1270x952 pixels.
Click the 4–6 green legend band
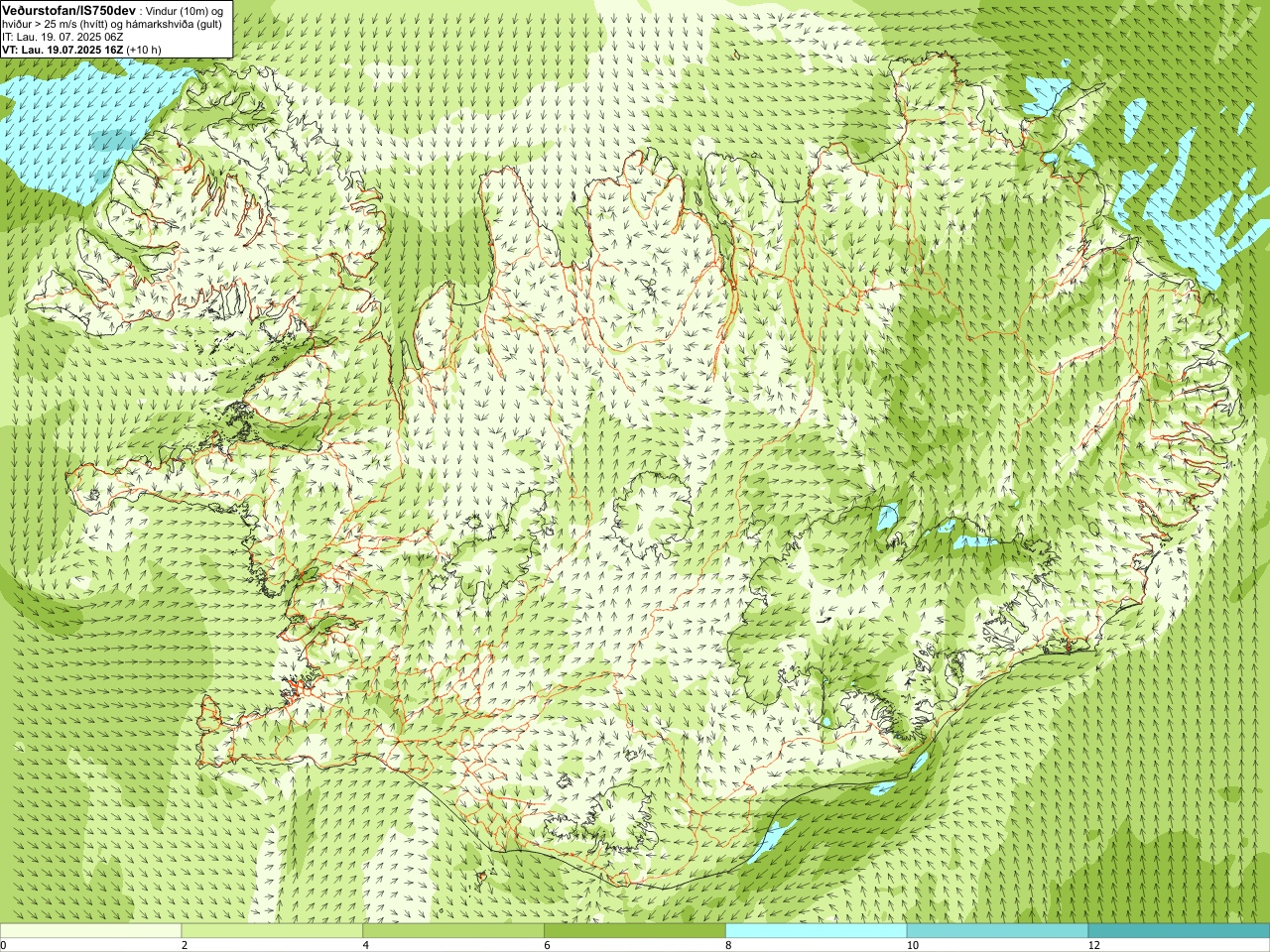453,931
